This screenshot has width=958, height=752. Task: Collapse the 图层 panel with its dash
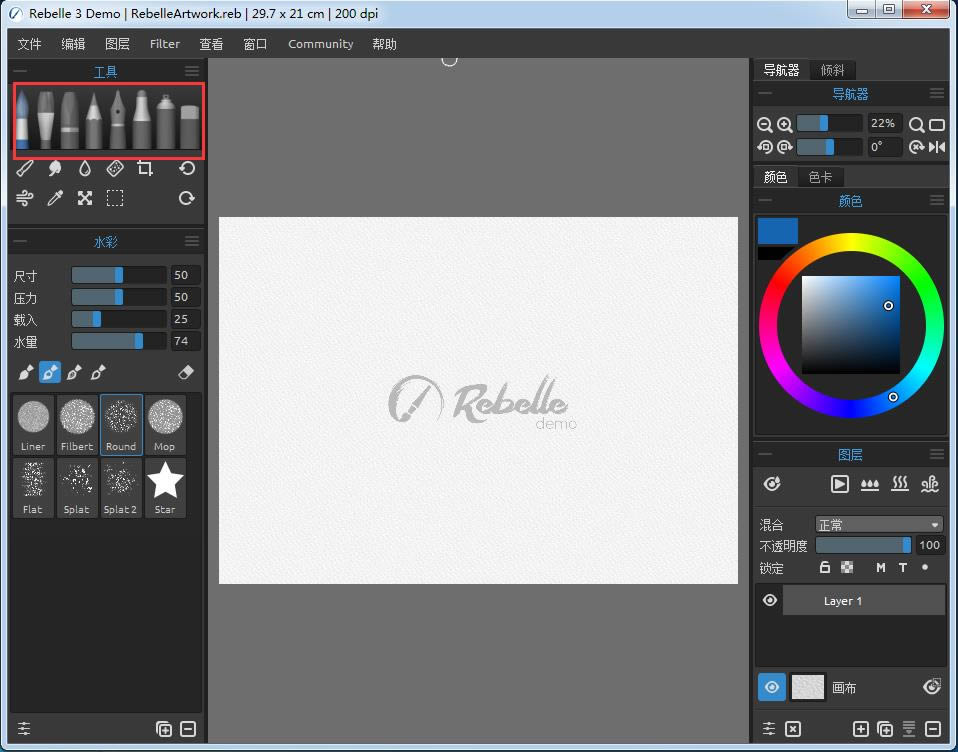point(764,454)
